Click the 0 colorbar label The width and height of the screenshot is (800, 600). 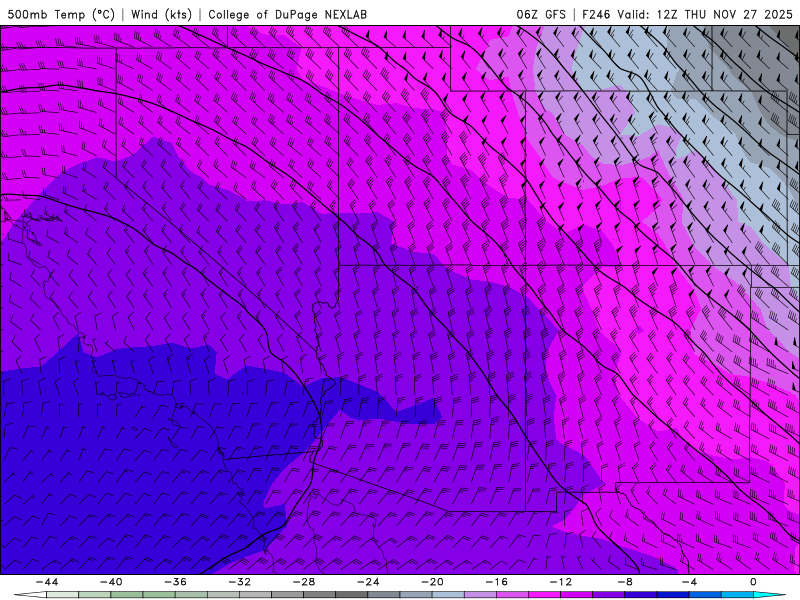click(754, 582)
